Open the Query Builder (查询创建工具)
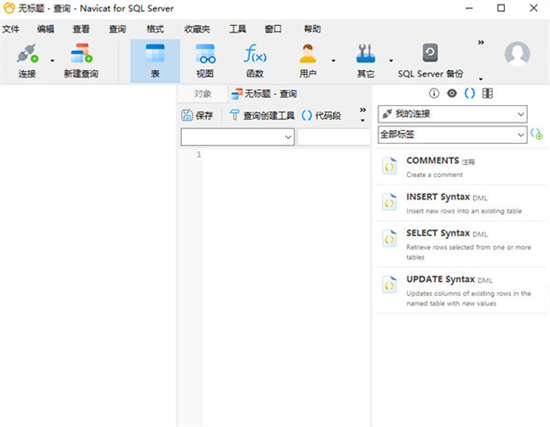Viewport: 550px width, 427px height. [x=262, y=115]
